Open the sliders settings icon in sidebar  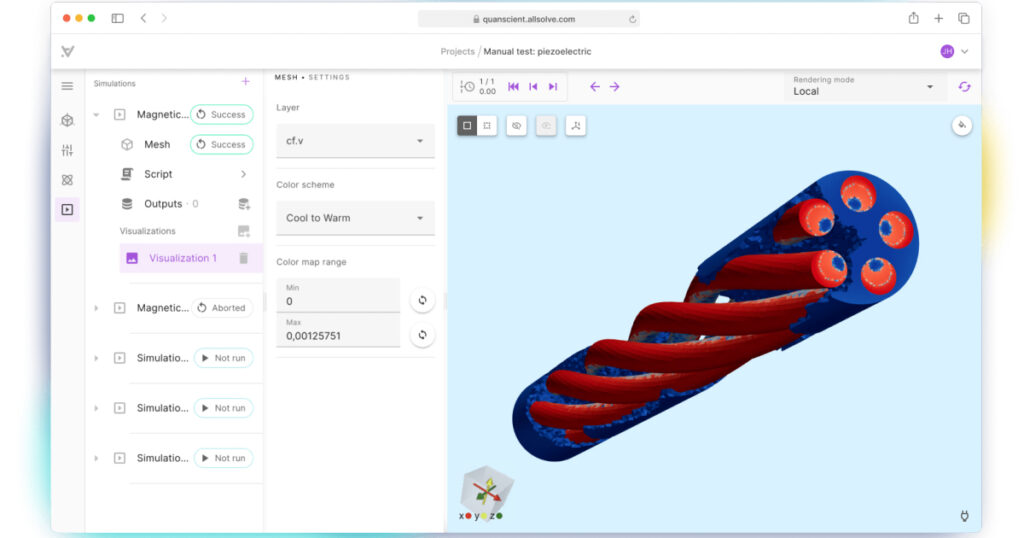pyautogui.click(x=67, y=150)
